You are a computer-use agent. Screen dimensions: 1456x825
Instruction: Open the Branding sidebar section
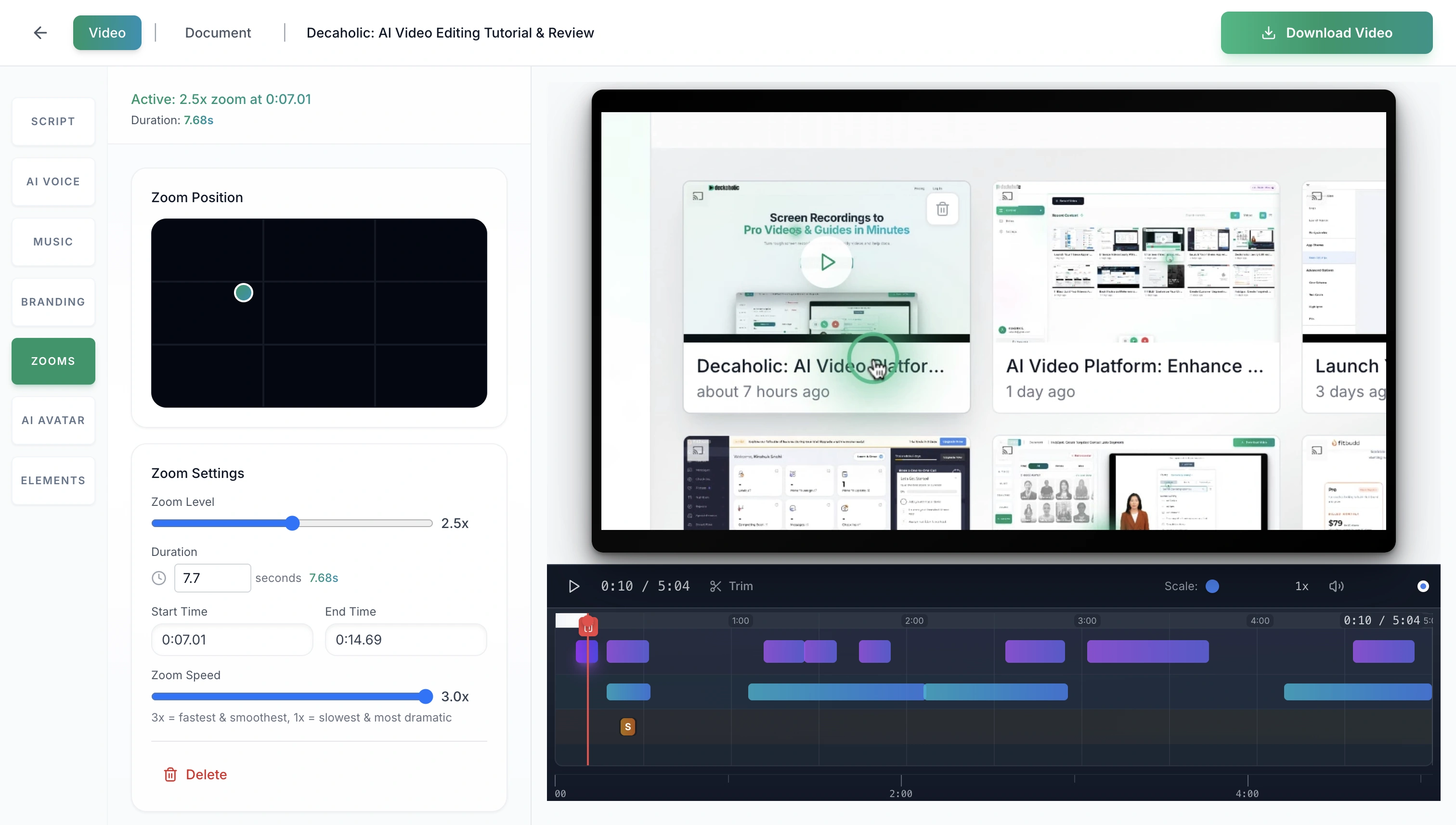tap(53, 302)
